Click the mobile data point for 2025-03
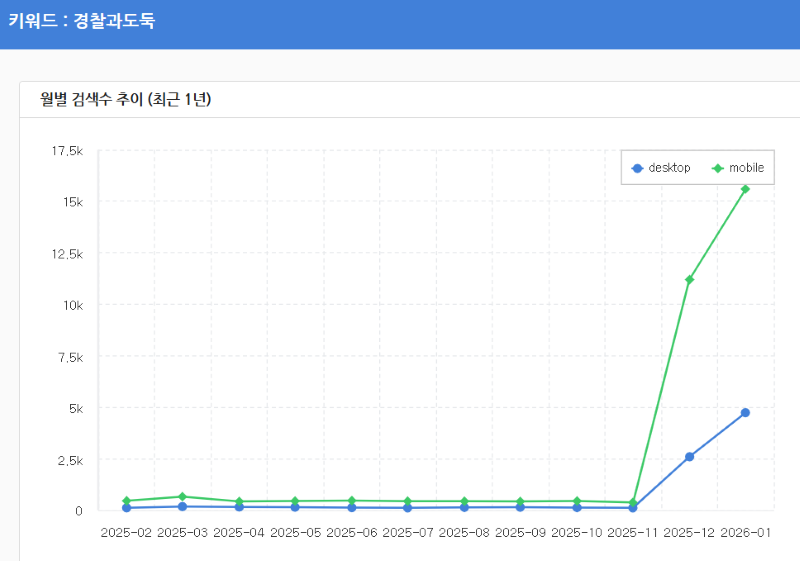 point(182,497)
